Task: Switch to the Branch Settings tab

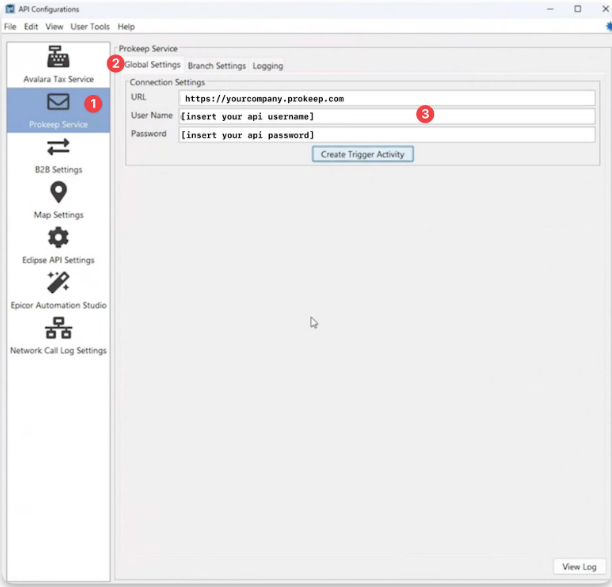Action: [x=217, y=66]
